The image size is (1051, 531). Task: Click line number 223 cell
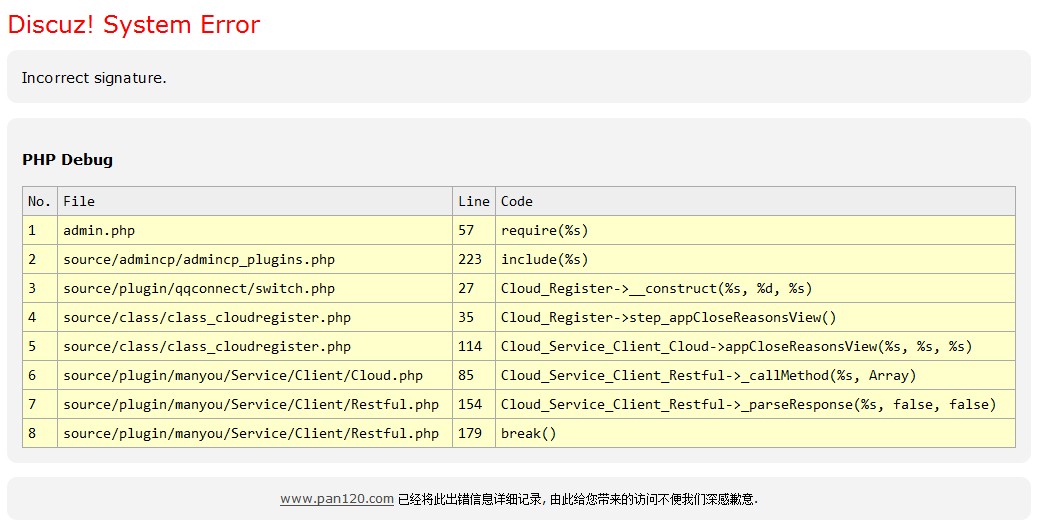tap(470, 259)
